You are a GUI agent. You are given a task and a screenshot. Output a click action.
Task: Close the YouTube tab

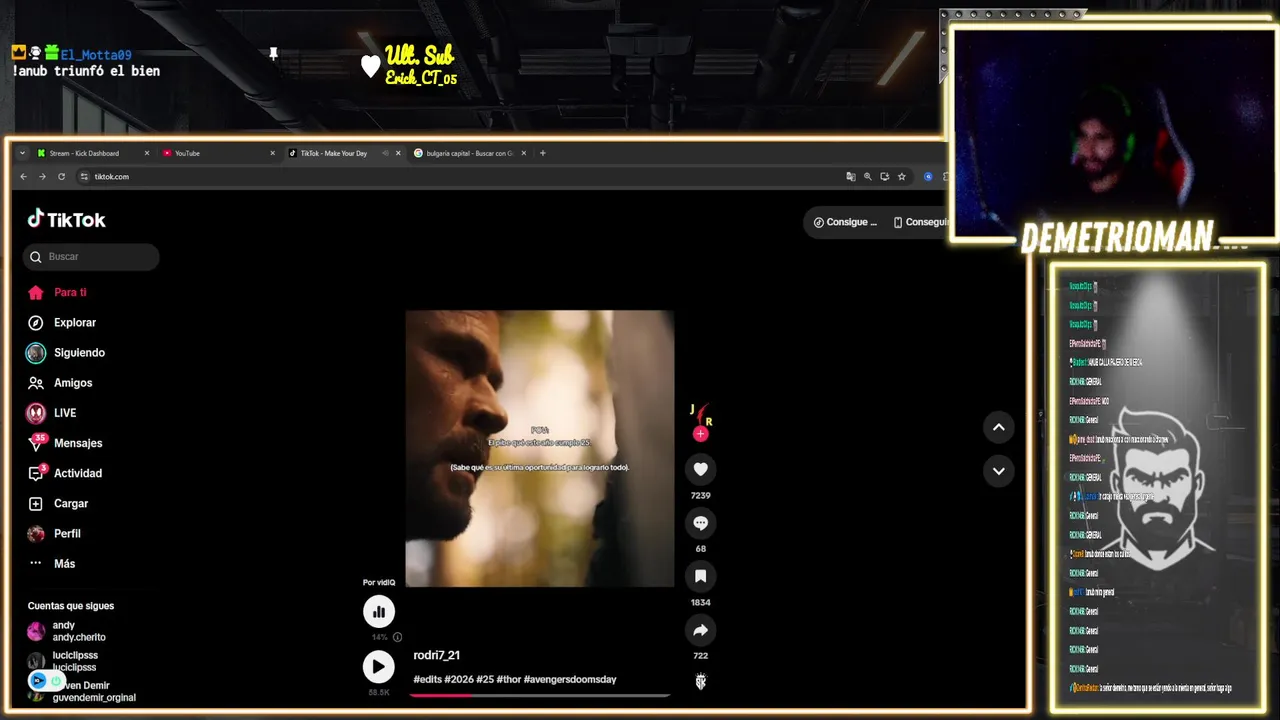[x=273, y=153]
